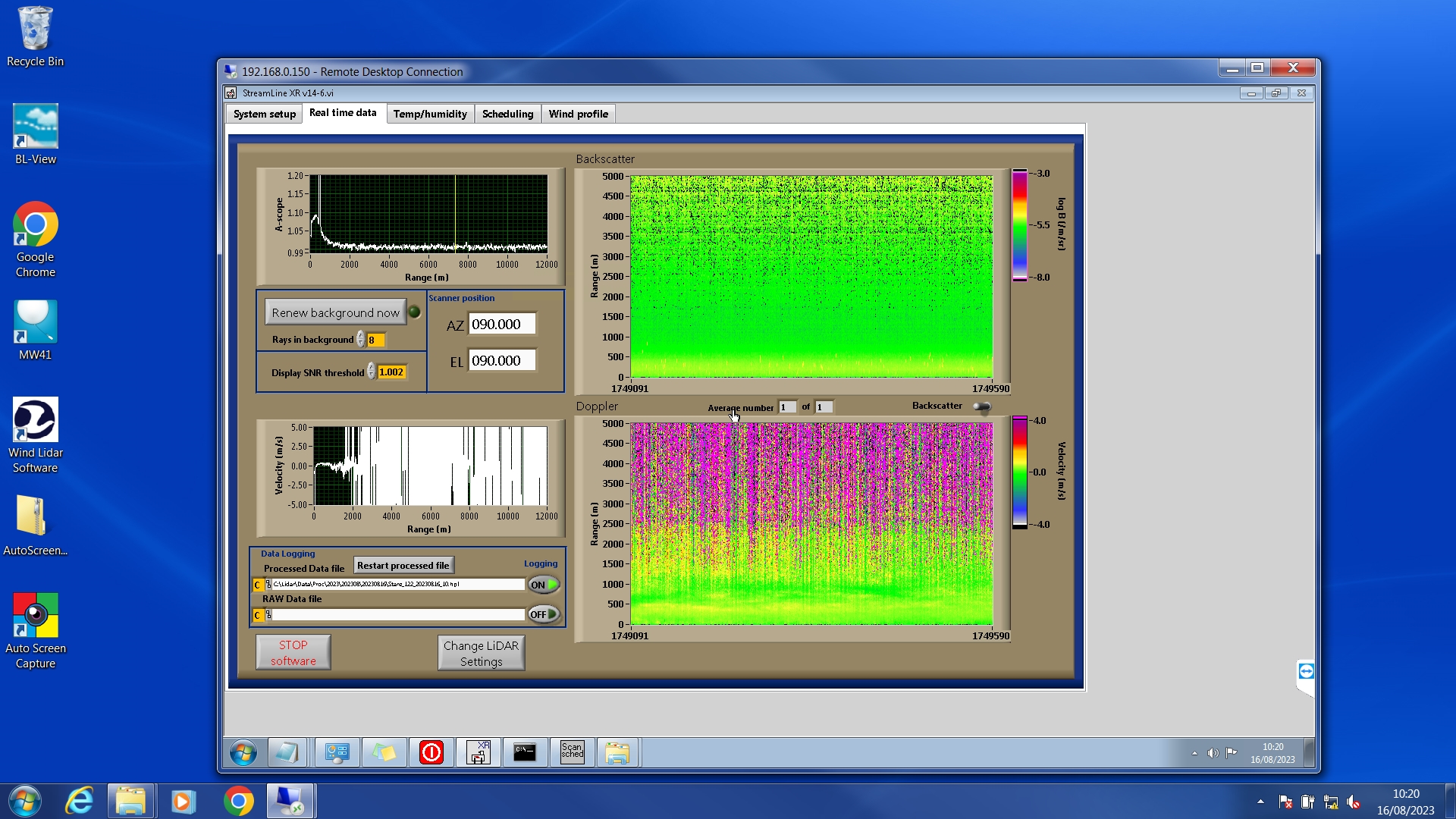Toggle processed data logging ON switch
The image size is (1456, 819).
click(544, 585)
